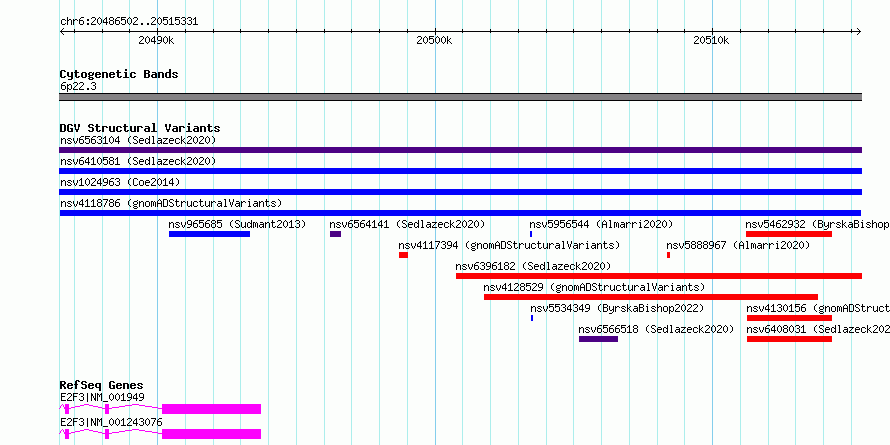This screenshot has height=445, width=890.
Task: Click the small nsv5956544 (Almarri2020) marker
Action: (531, 234)
